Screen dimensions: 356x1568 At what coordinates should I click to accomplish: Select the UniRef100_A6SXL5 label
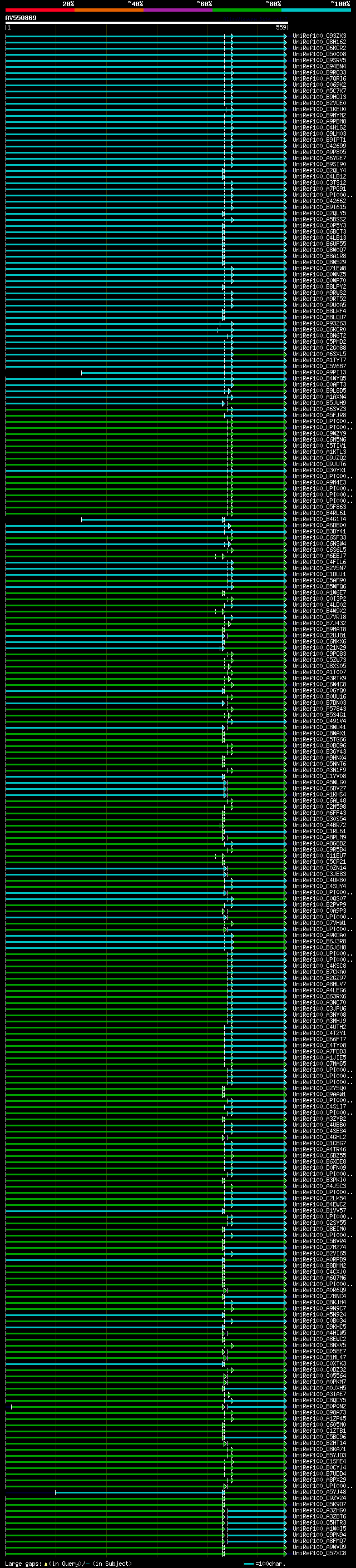[319, 354]
